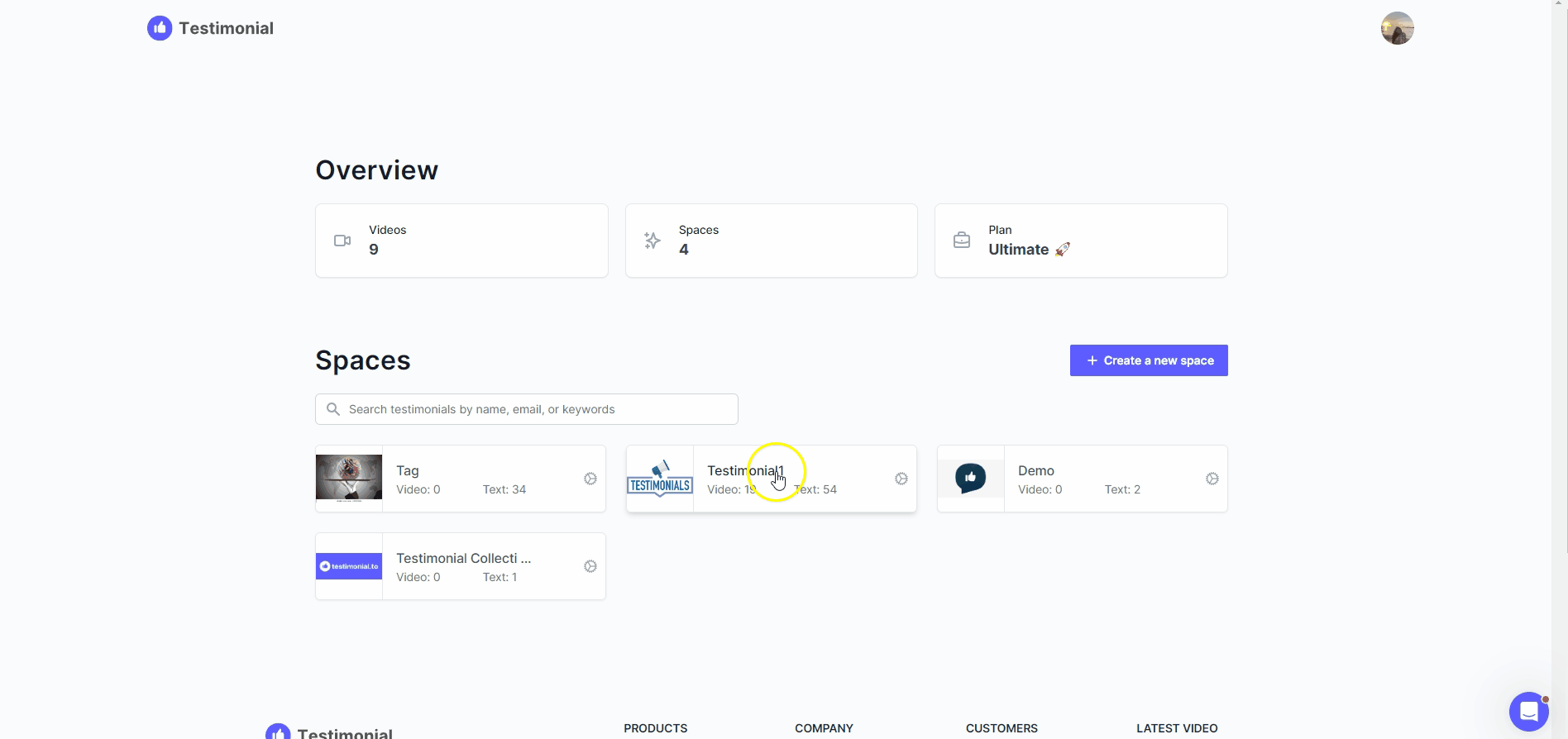Click the Spaces overview count 4
This screenshot has height=739, width=1568.
click(684, 250)
